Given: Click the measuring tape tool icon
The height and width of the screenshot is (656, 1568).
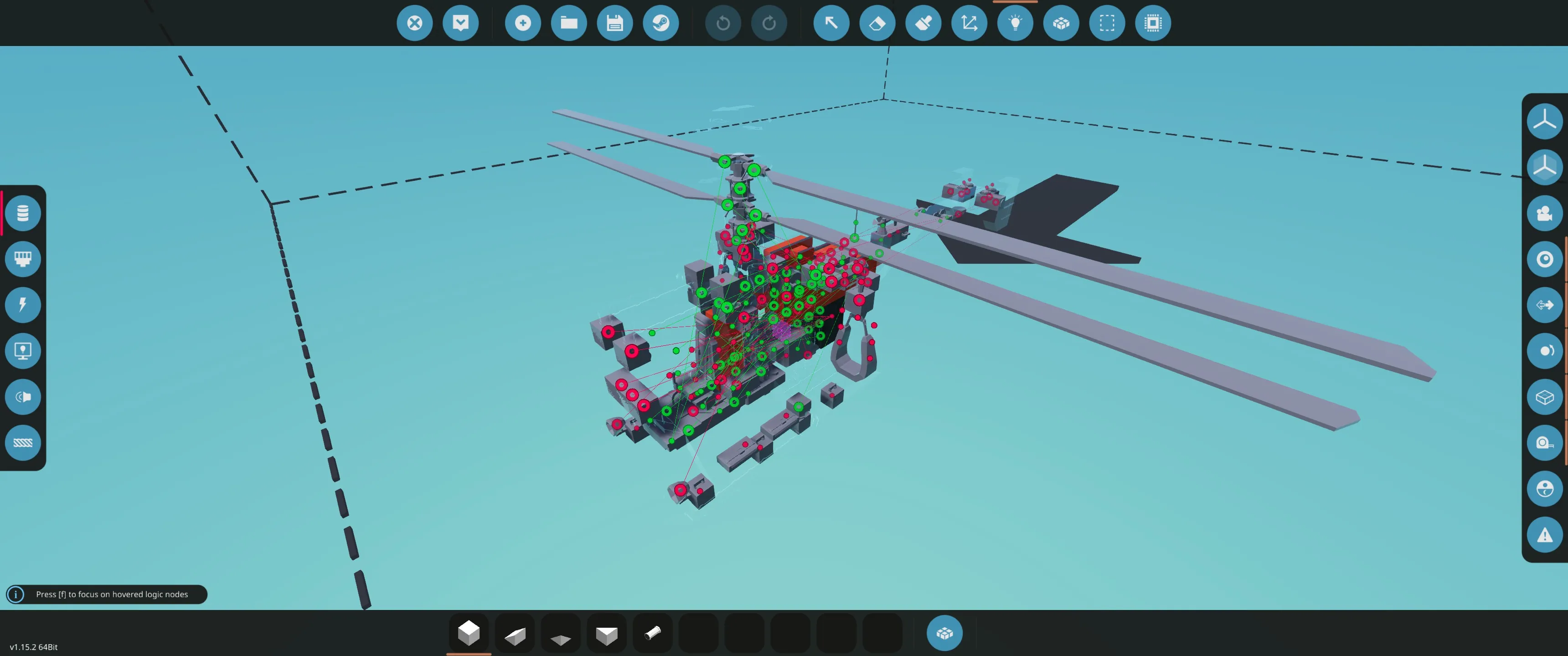Looking at the screenshot, I should (1544, 442).
